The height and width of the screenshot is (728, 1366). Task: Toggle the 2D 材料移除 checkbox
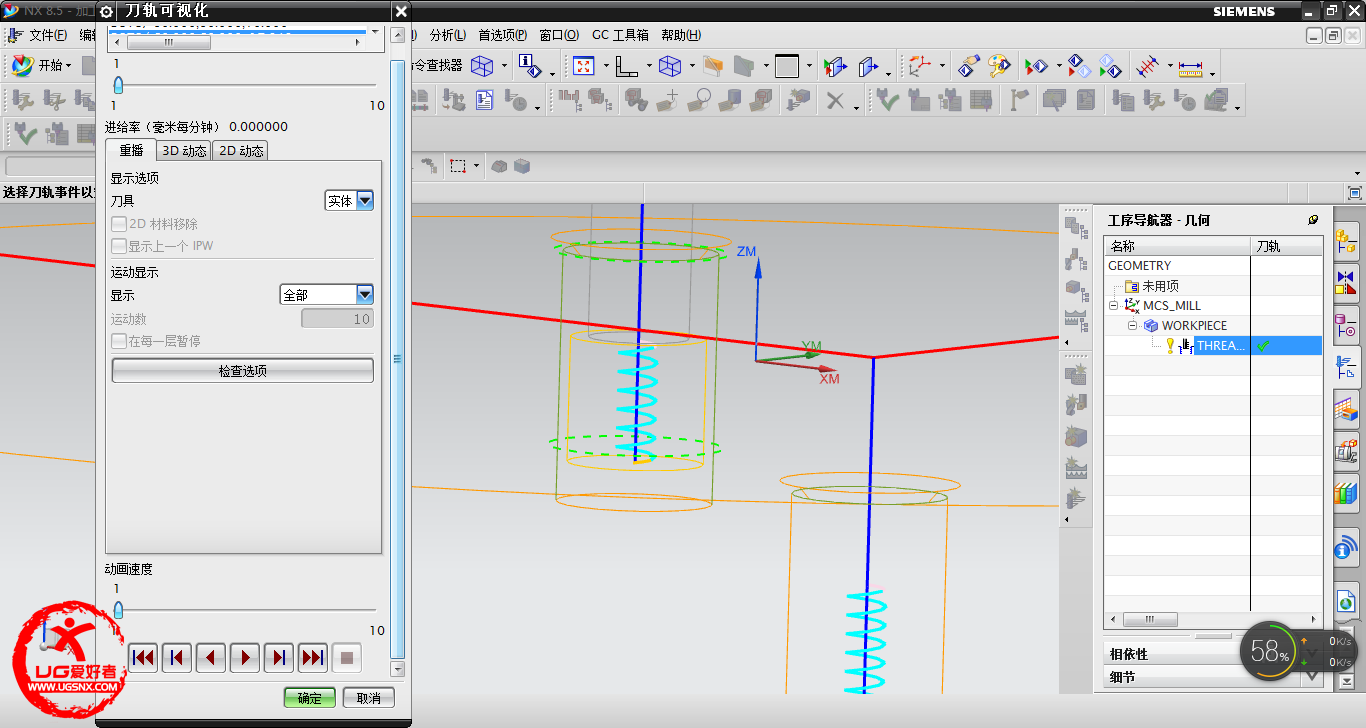coord(119,224)
